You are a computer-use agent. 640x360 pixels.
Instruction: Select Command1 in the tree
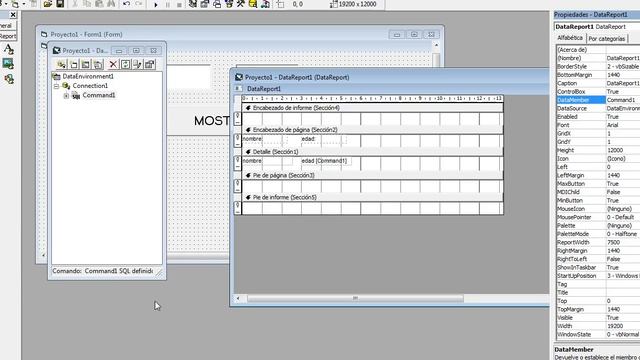(x=99, y=95)
